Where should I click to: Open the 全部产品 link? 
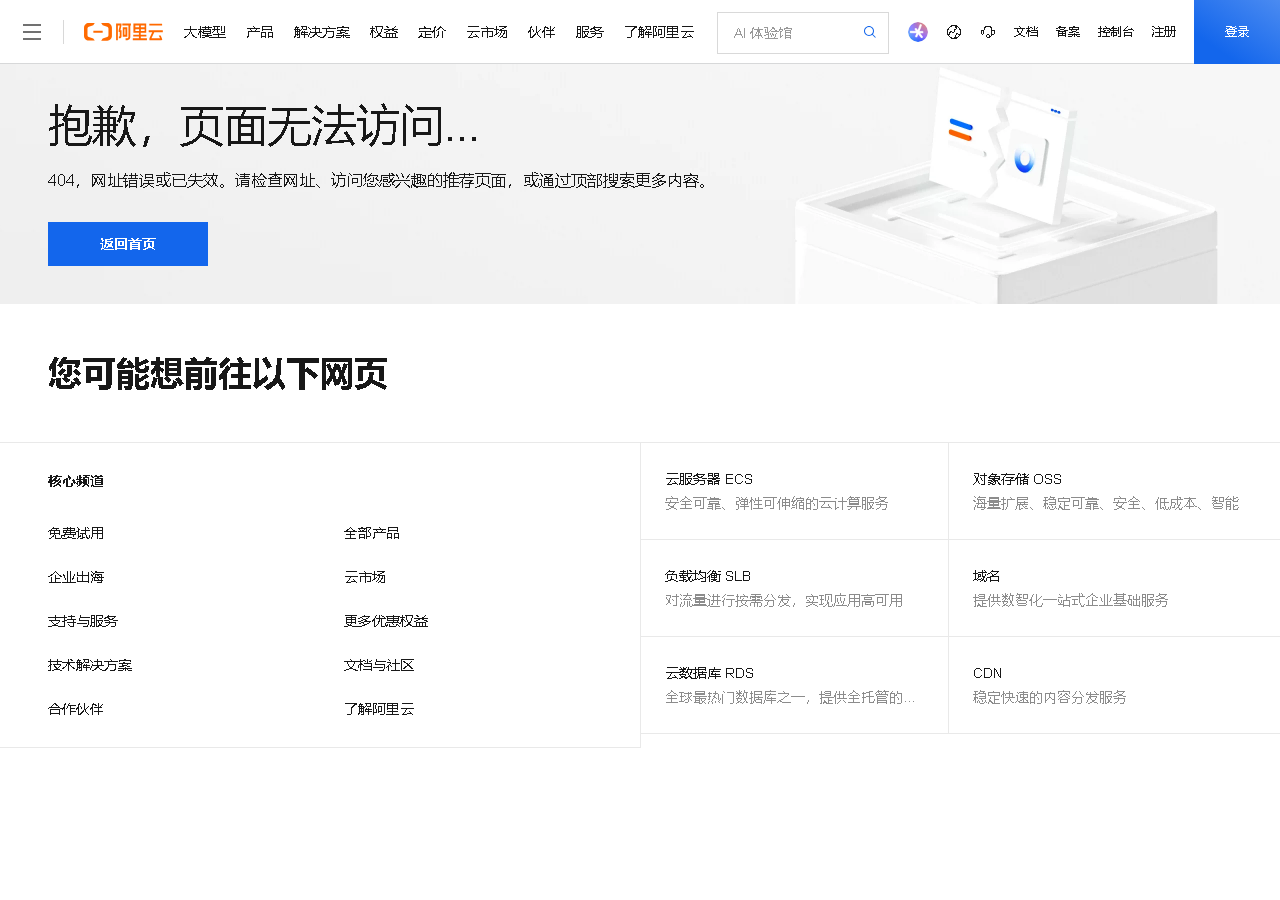(372, 533)
